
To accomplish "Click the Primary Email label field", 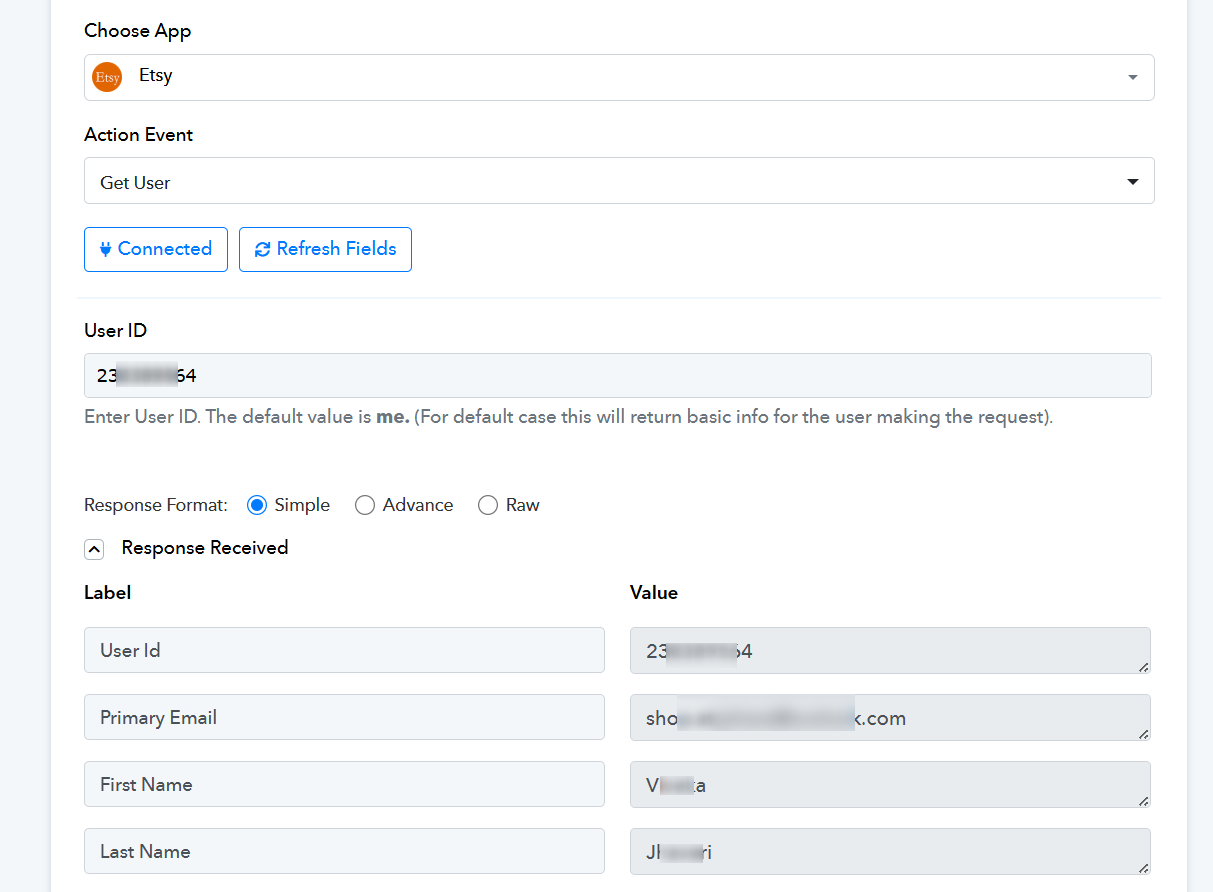I will click(344, 717).
